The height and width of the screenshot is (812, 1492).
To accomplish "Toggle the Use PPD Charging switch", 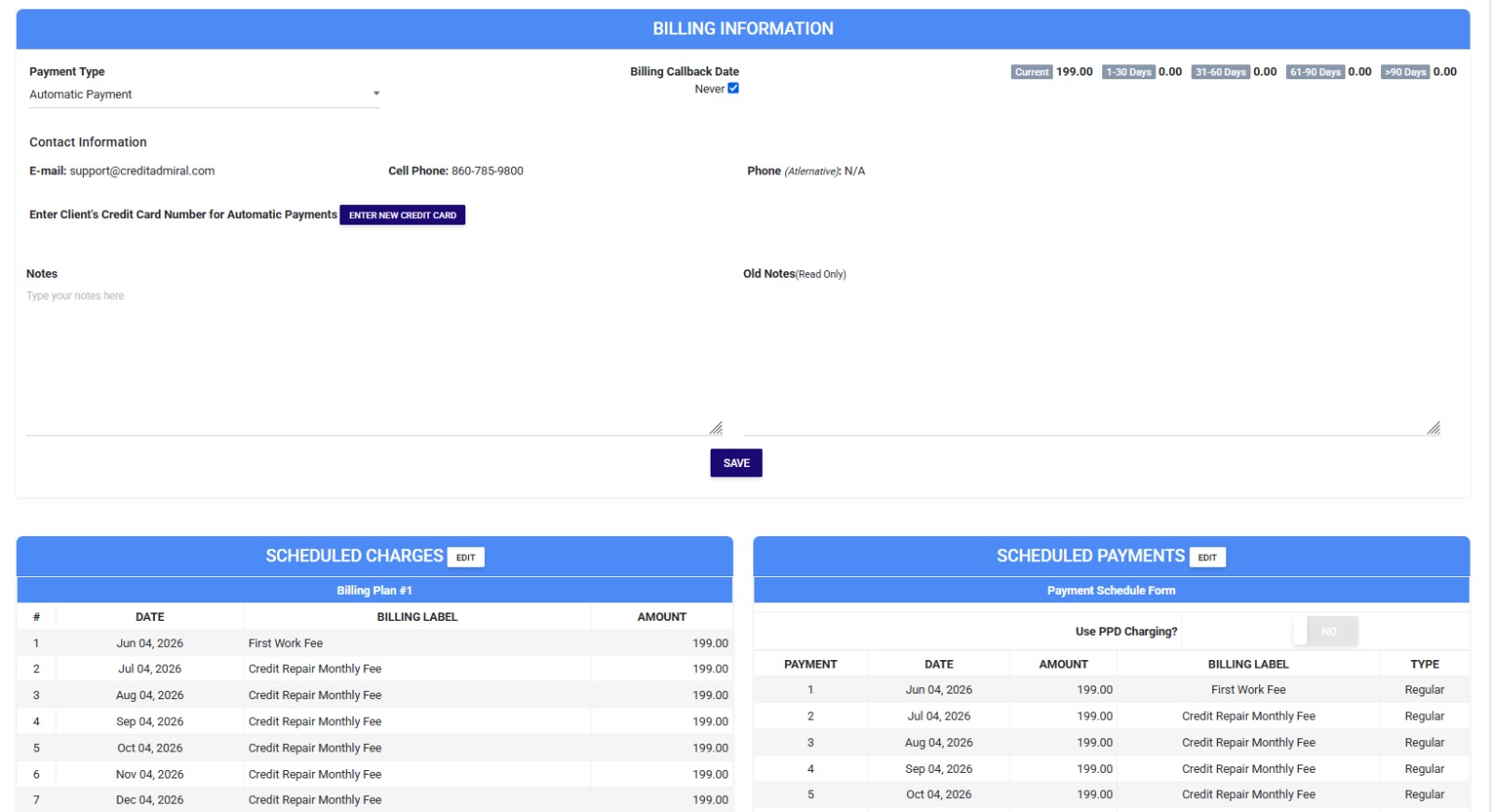I will point(1326,631).
